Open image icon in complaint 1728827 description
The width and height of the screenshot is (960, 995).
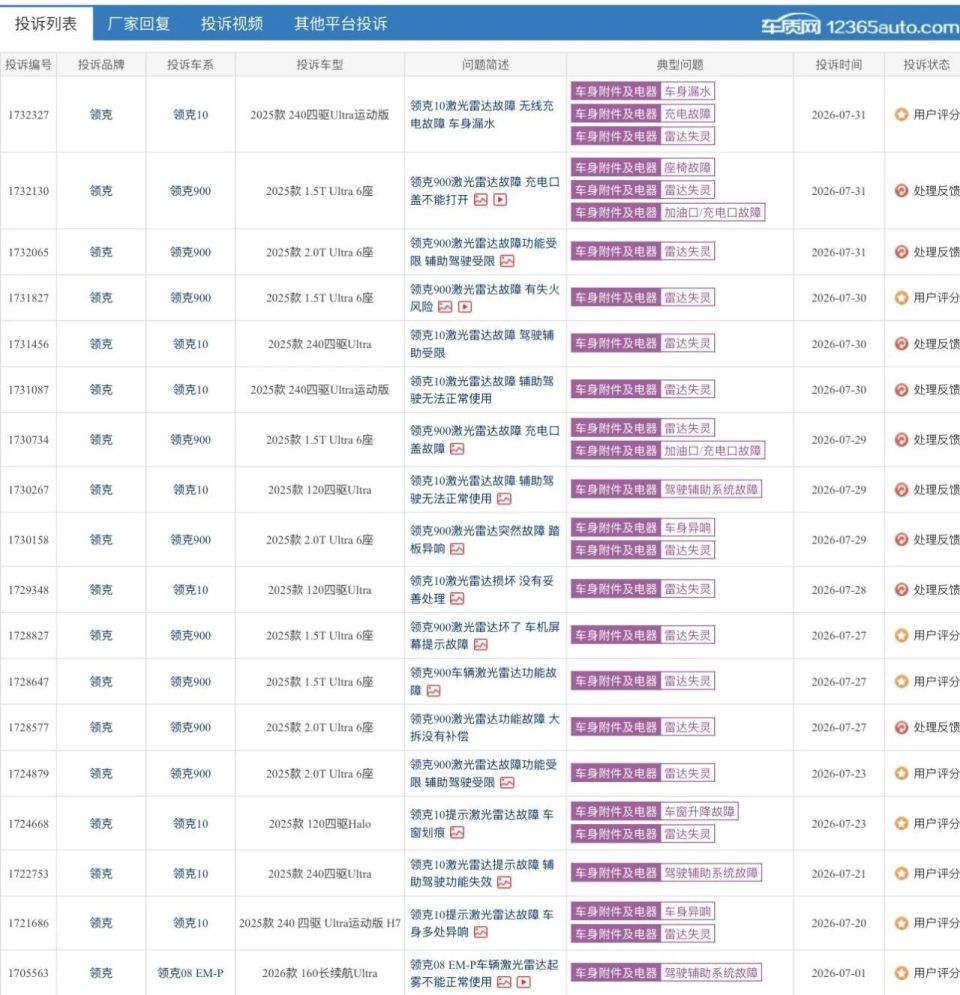pyautogui.click(x=481, y=645)
